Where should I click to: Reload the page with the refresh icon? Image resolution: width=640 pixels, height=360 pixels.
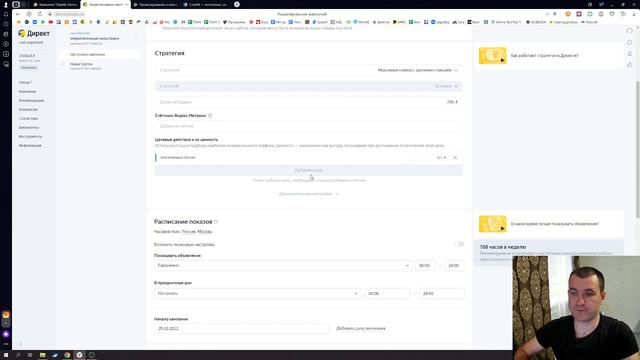(40, 14)
